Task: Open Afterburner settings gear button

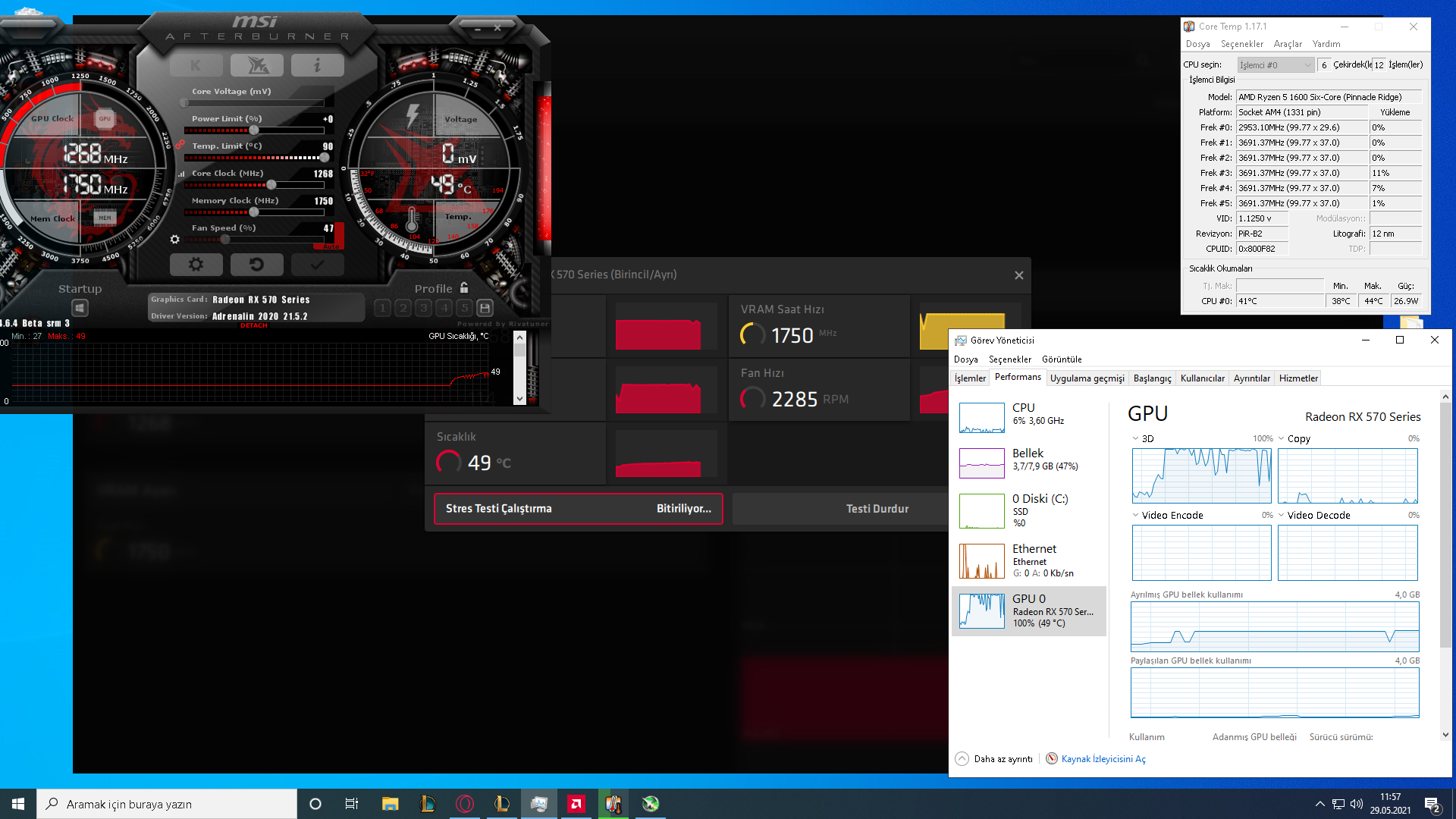Action: pos(196,265)
